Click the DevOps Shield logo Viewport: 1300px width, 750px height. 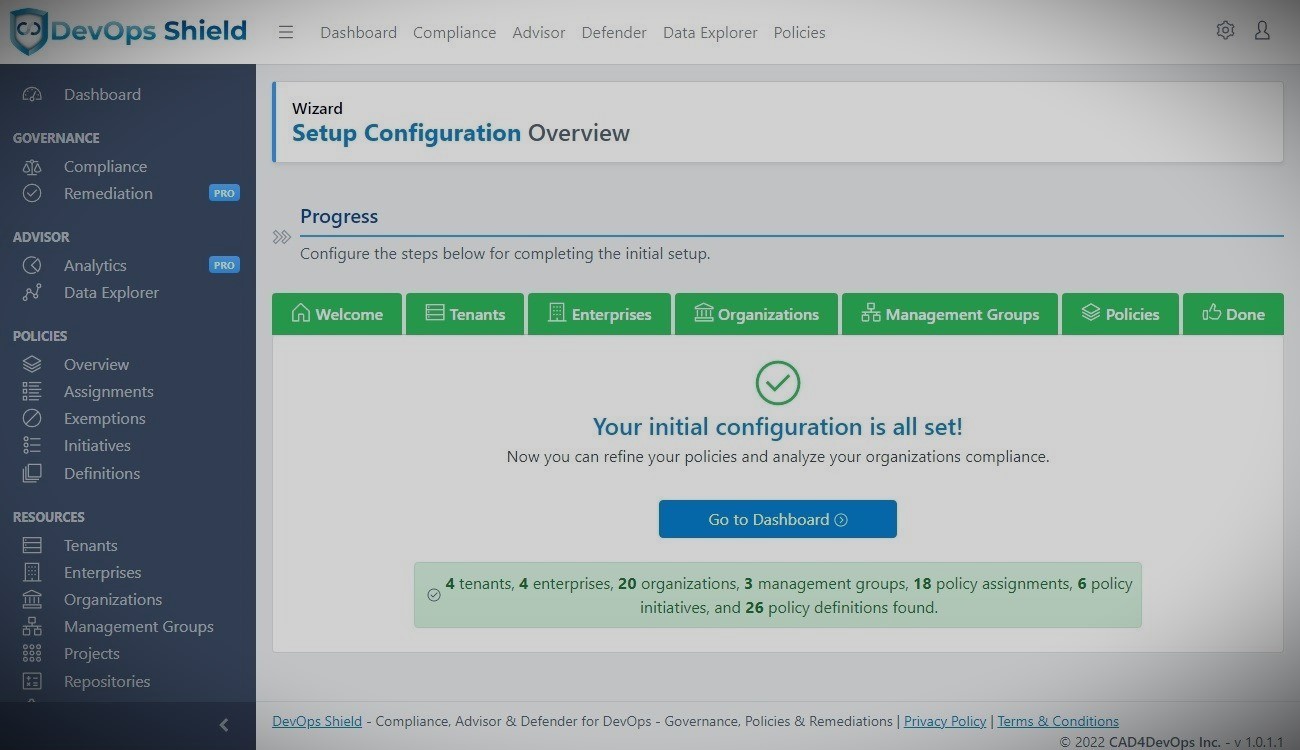[128, 31]
